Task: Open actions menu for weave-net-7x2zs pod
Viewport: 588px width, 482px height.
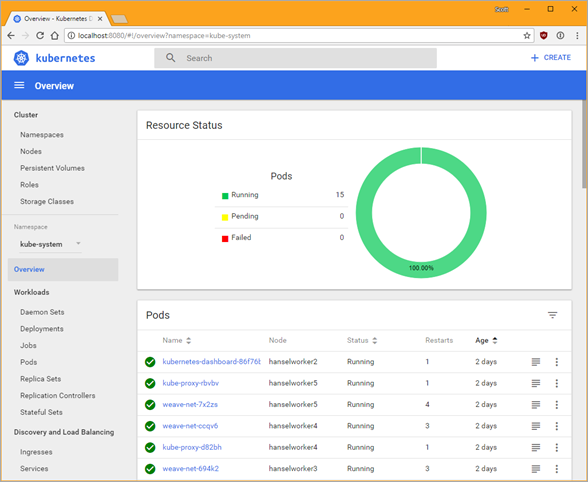Action: click(557, 405)
